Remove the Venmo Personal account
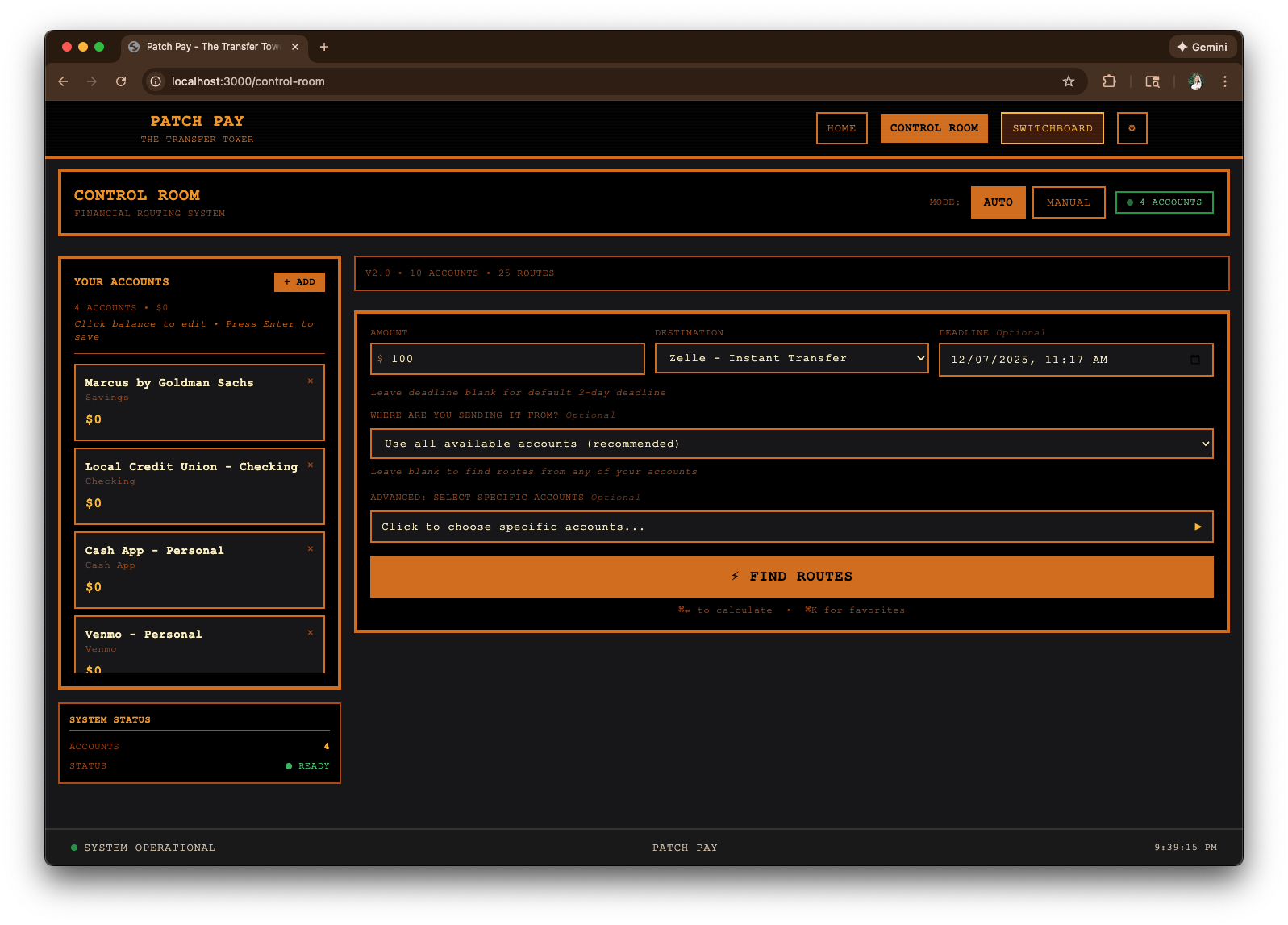Image resolution: width=1288 pixels, height=925 pixels. pos(311,633)
